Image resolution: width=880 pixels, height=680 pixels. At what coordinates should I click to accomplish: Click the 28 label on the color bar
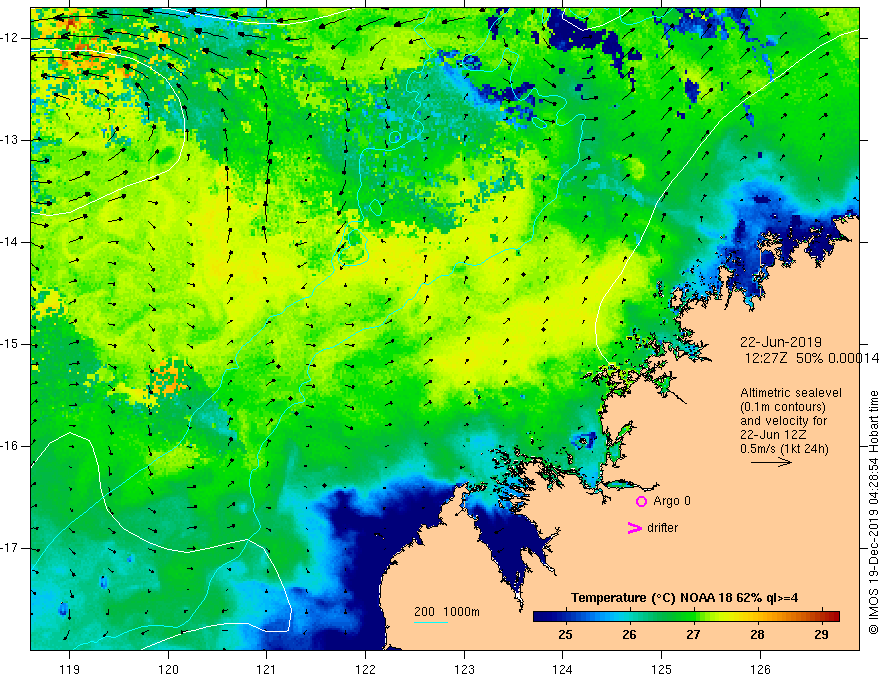click(757, 635)
